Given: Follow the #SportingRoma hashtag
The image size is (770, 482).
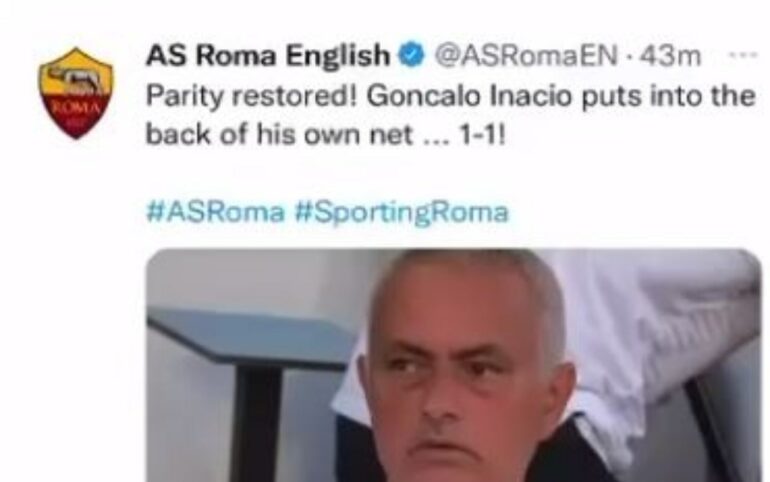Looking at the screenshot, I should point(402,213).
